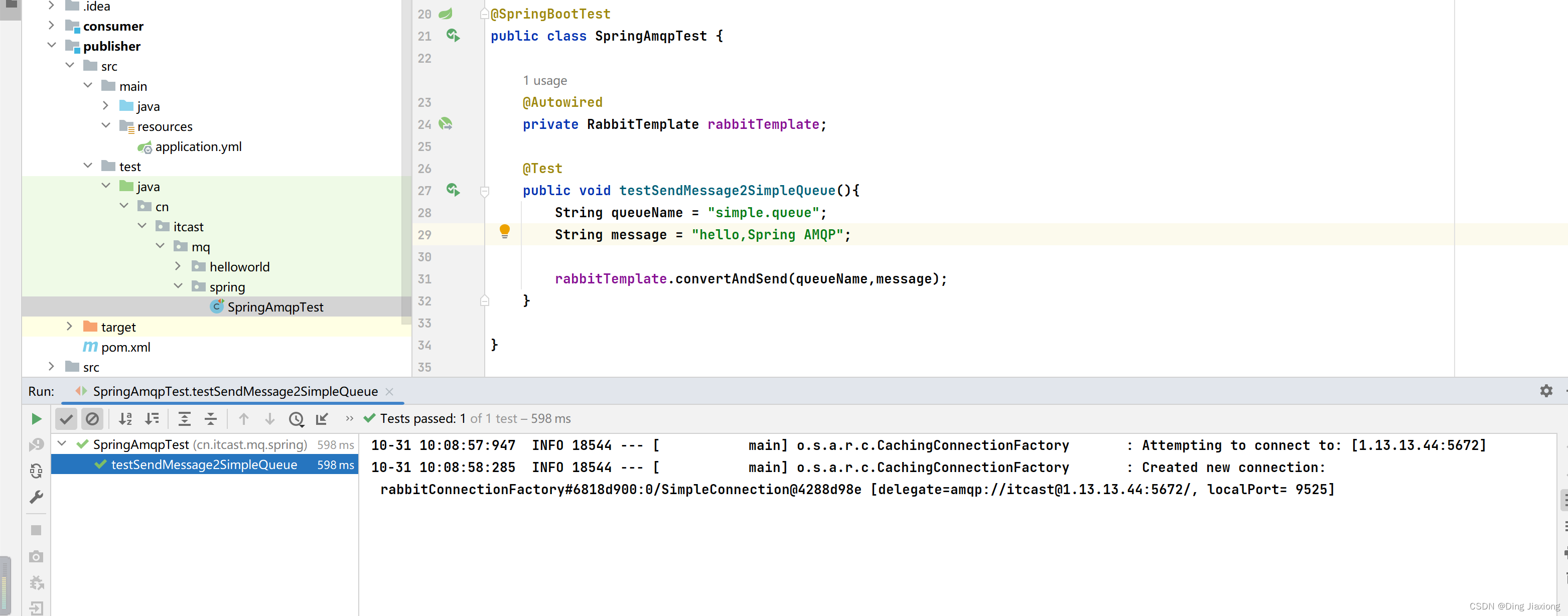Expand the target folder

tap(69, 326)
